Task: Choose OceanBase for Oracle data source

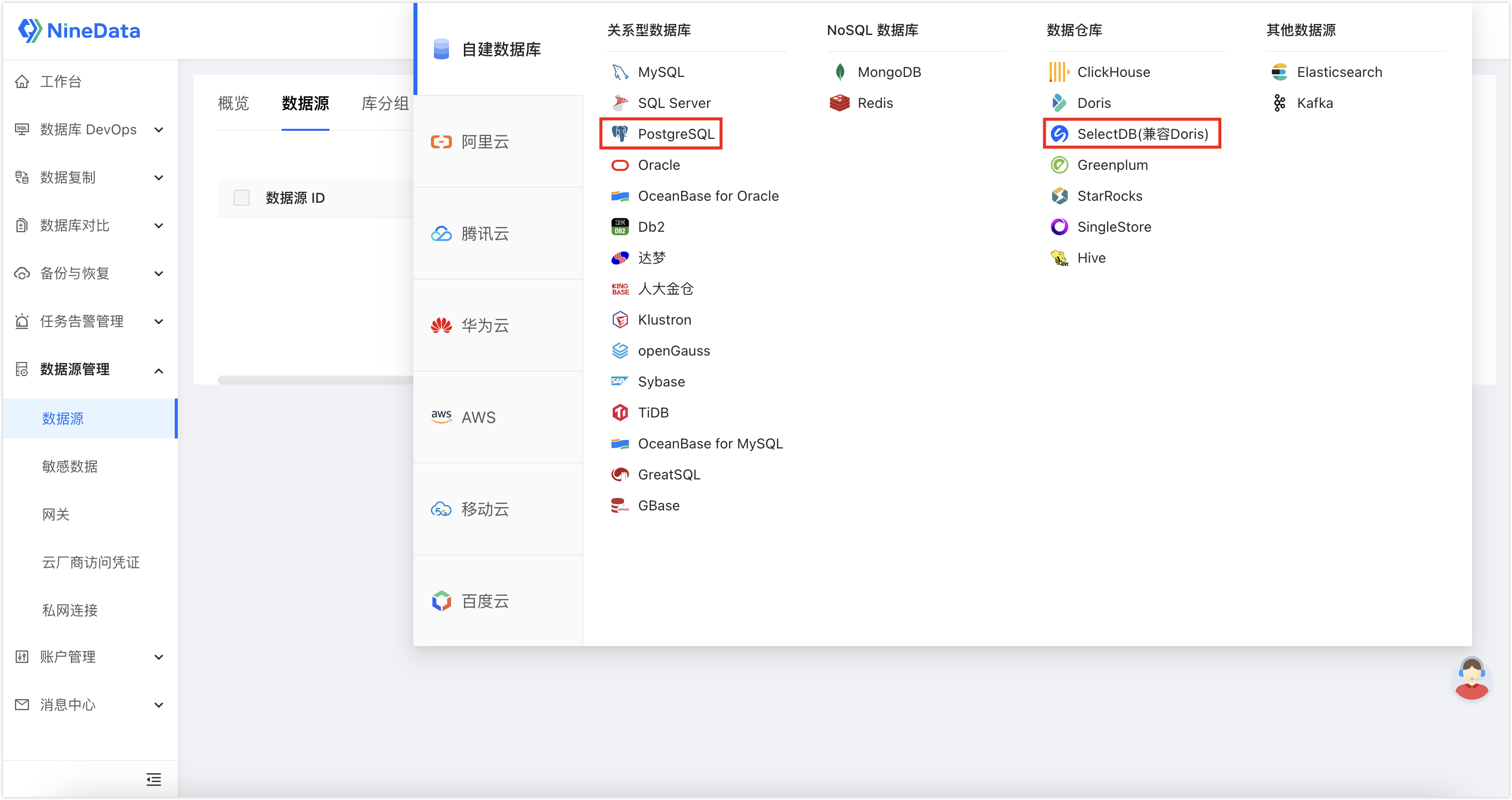Action: click(x=695, y=196)
